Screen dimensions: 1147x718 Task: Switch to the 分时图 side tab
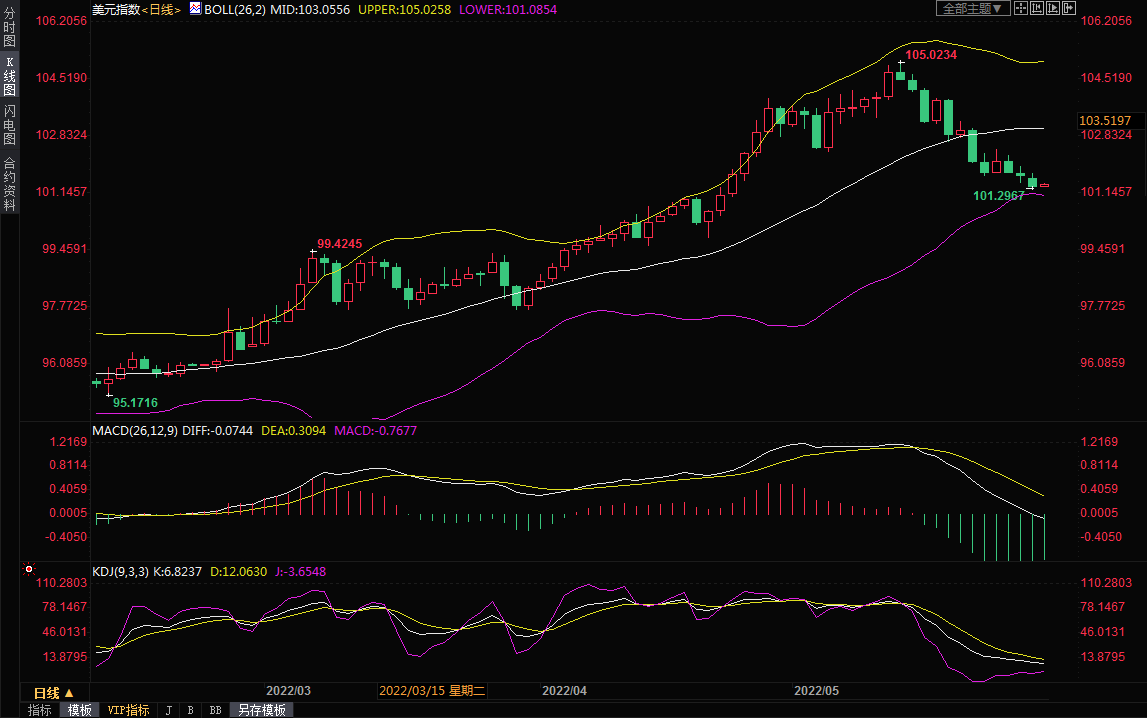9,28
